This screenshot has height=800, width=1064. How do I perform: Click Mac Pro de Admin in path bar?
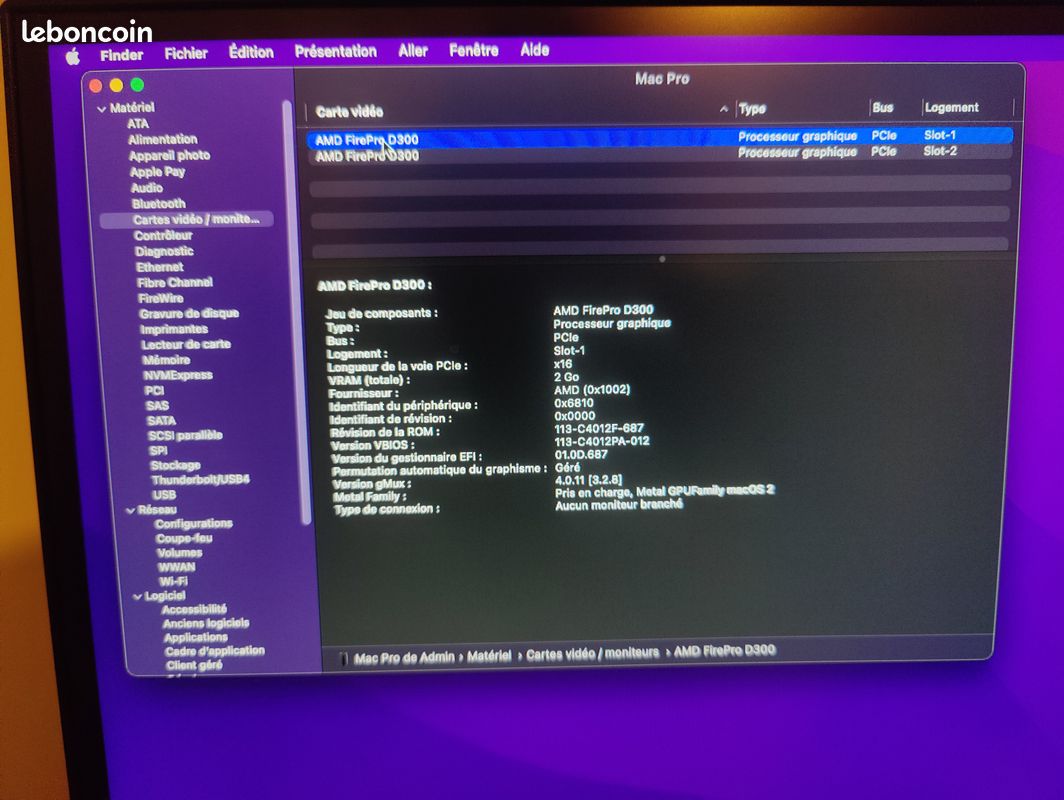point(404,658)
